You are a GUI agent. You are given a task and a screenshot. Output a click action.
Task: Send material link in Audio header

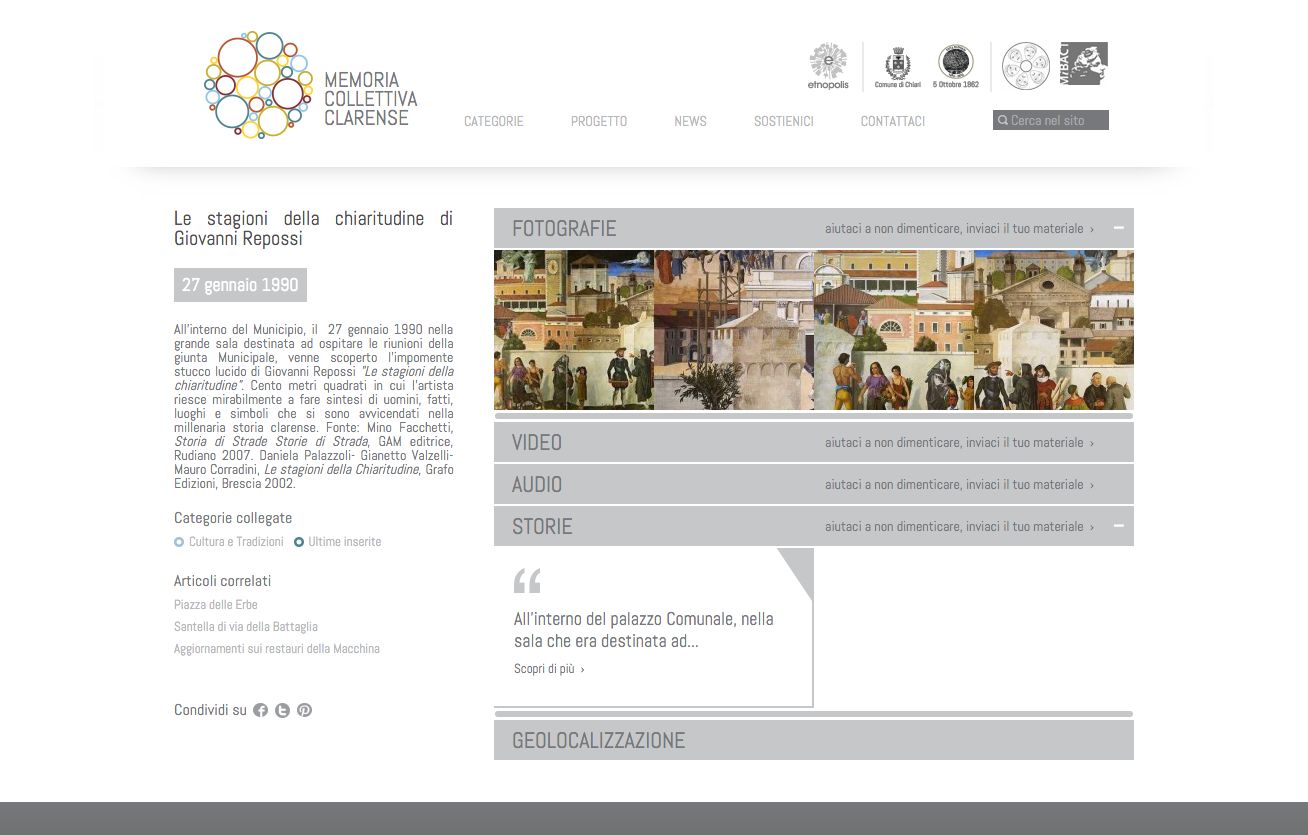point(959,484)
